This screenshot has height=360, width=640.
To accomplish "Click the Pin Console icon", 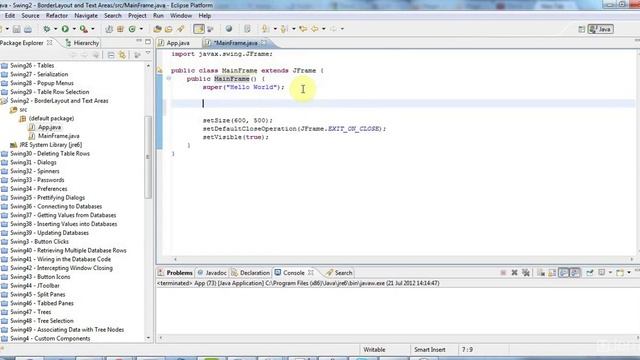I will point(589,273).
